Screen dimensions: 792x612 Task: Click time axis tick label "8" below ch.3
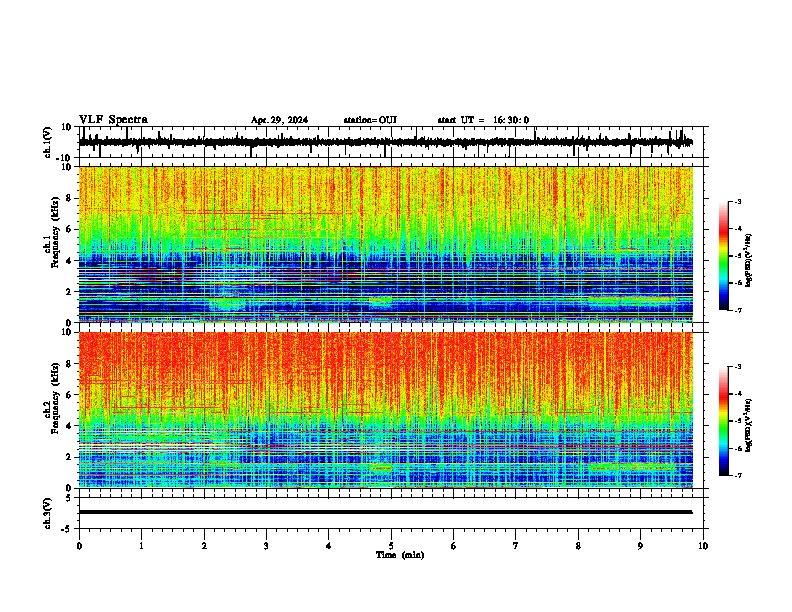(x=578, y=546)
